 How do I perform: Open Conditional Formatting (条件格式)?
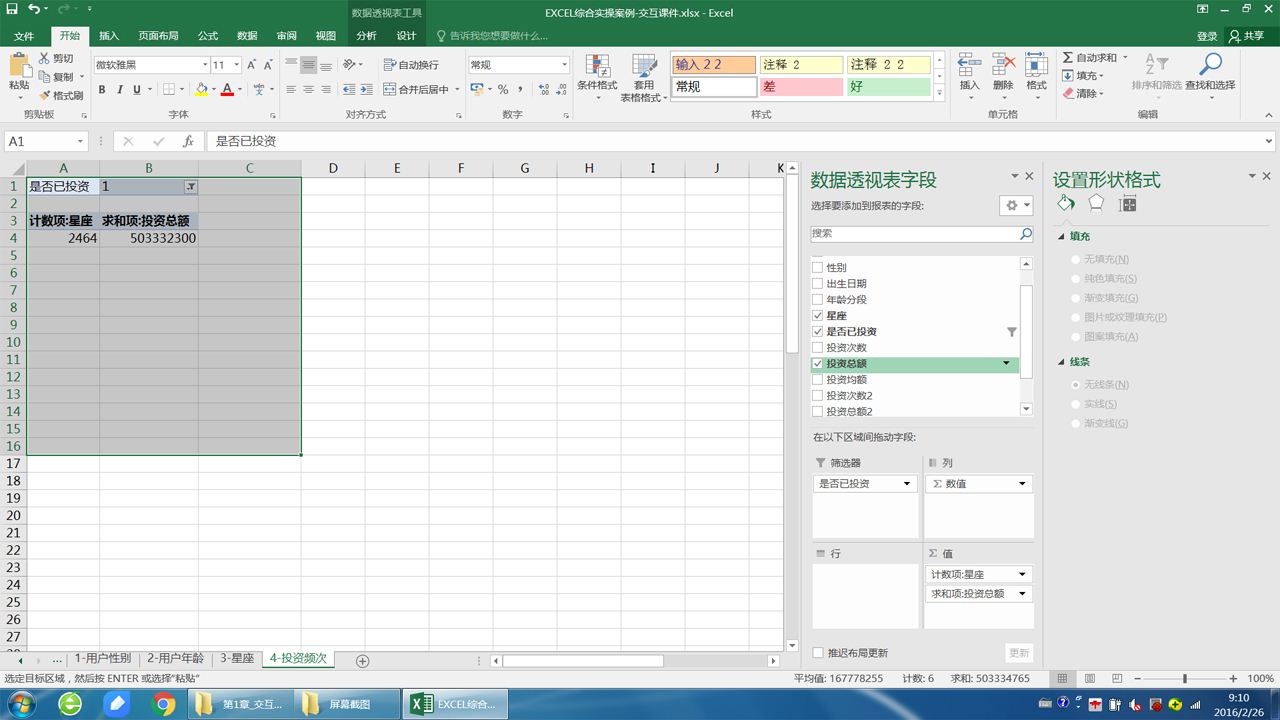(597, 77)
